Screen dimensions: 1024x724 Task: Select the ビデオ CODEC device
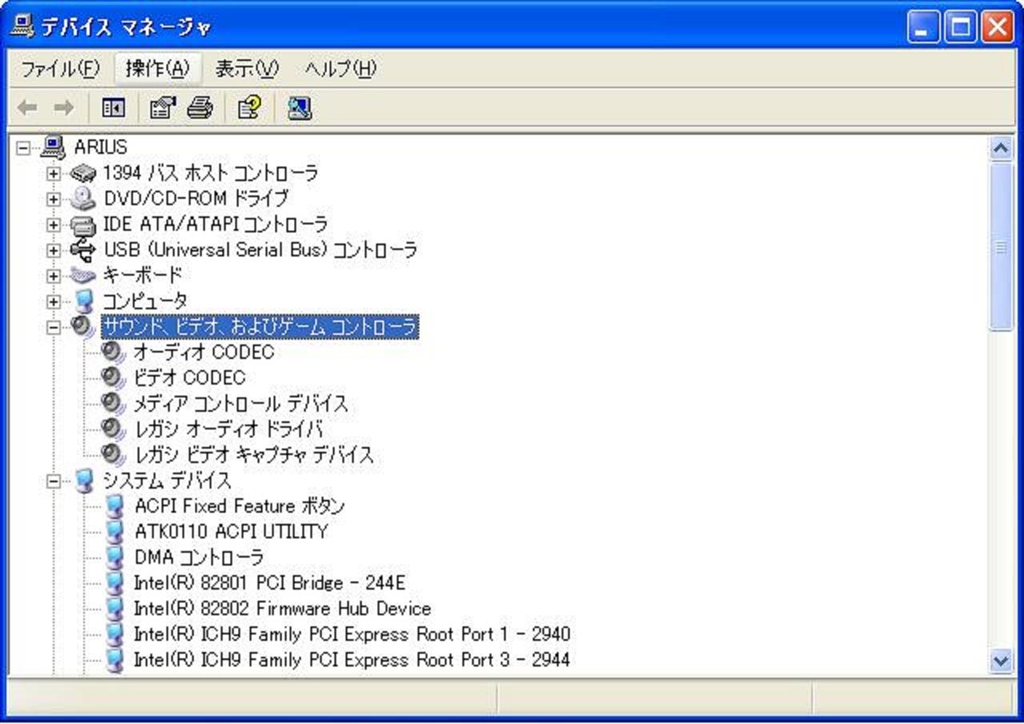point(189,378)
